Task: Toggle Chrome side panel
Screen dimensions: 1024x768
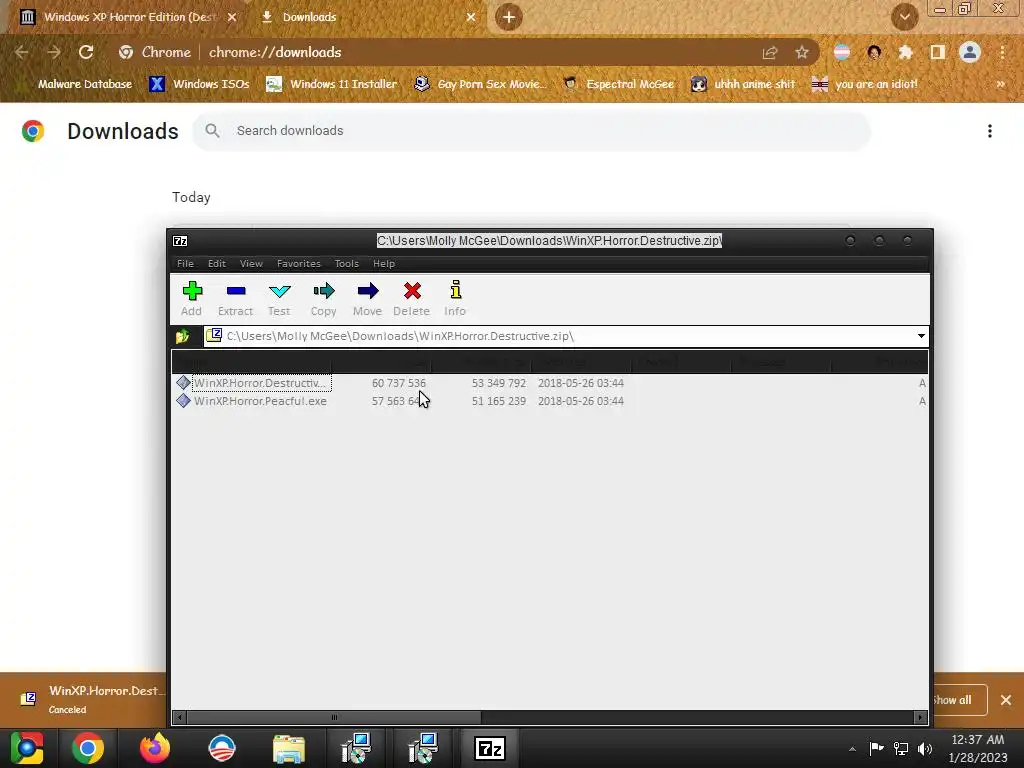Action: tap(938, 52)
